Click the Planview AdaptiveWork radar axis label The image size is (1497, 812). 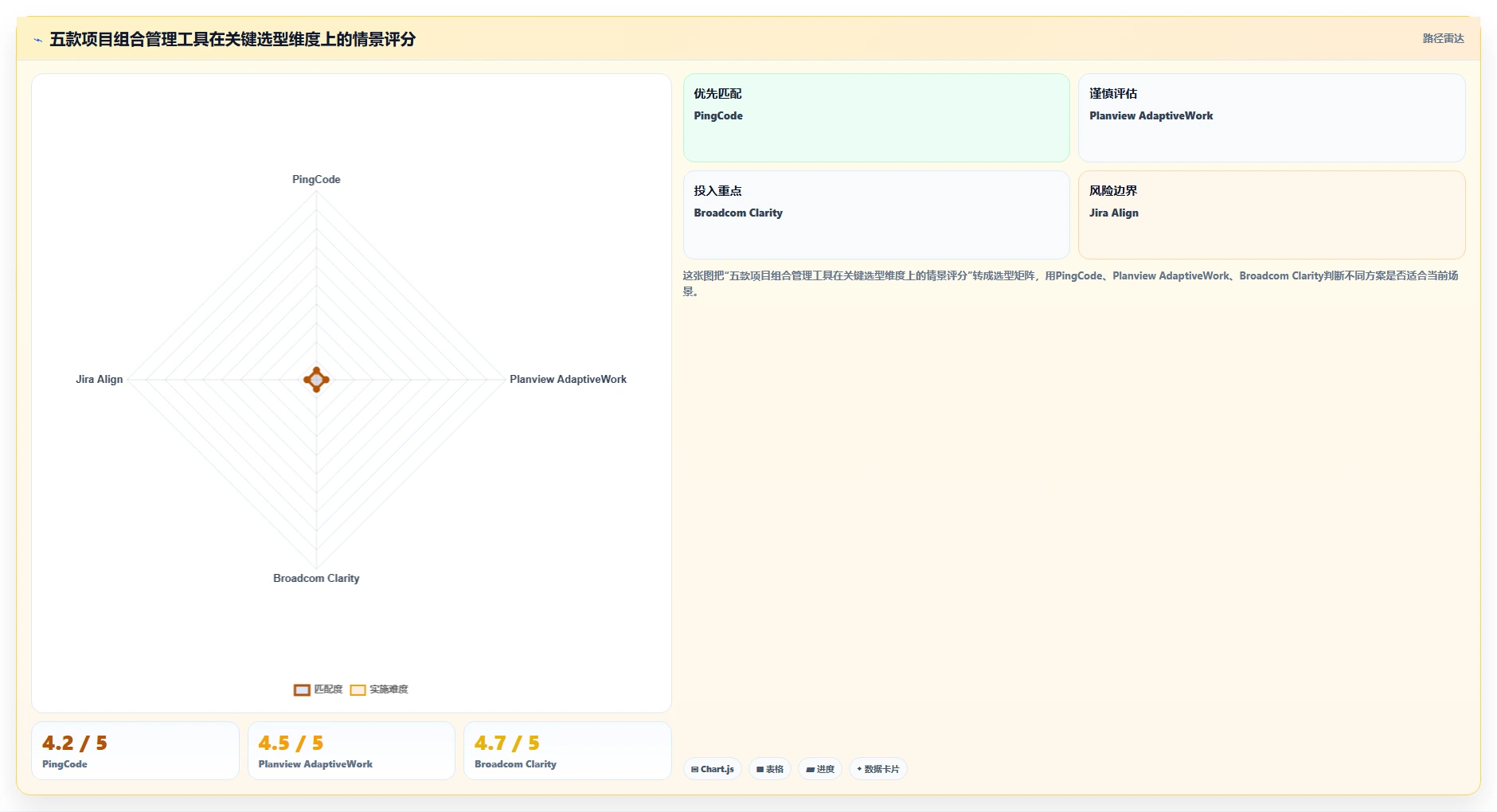click(568, 379)
